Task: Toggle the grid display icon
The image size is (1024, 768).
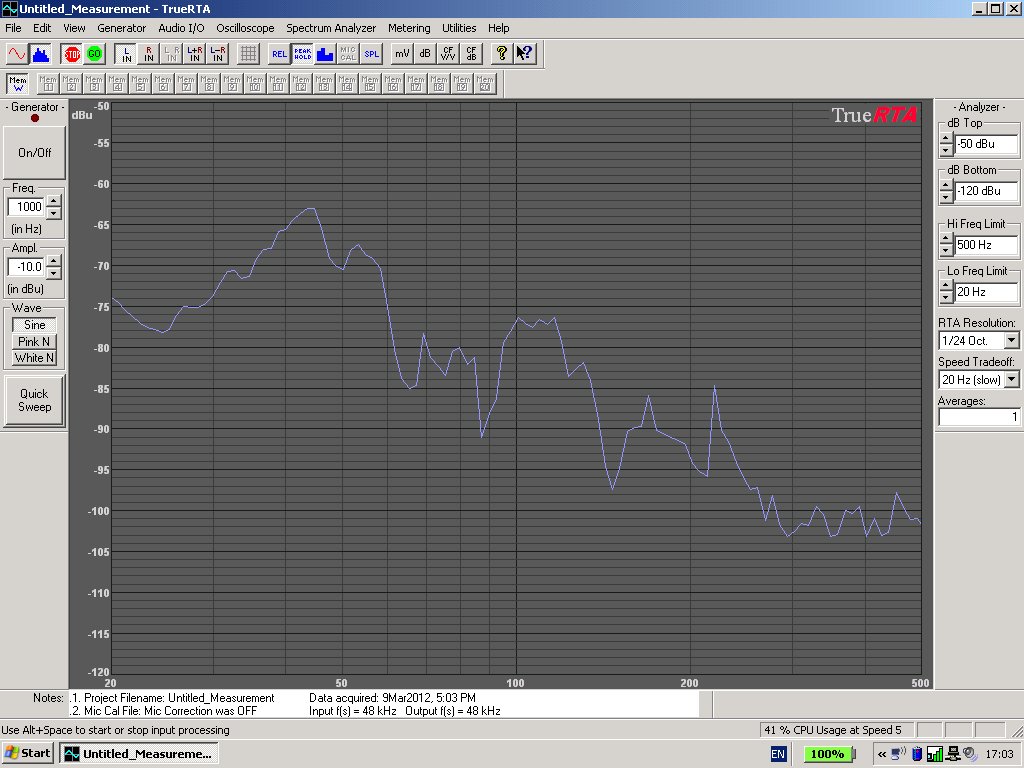Action: [248, 54]
